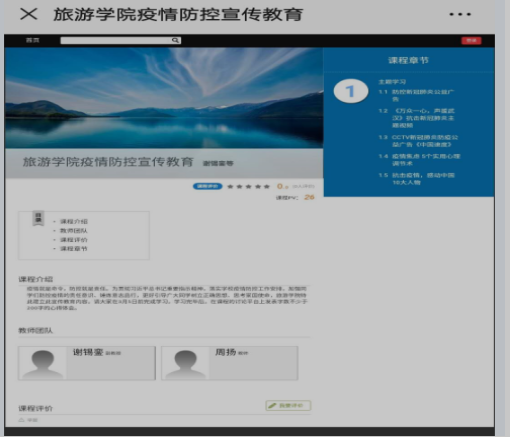The width and height of the screenshot is (510, 437).
Task: Click the five-star rating row
Action: 248,186
